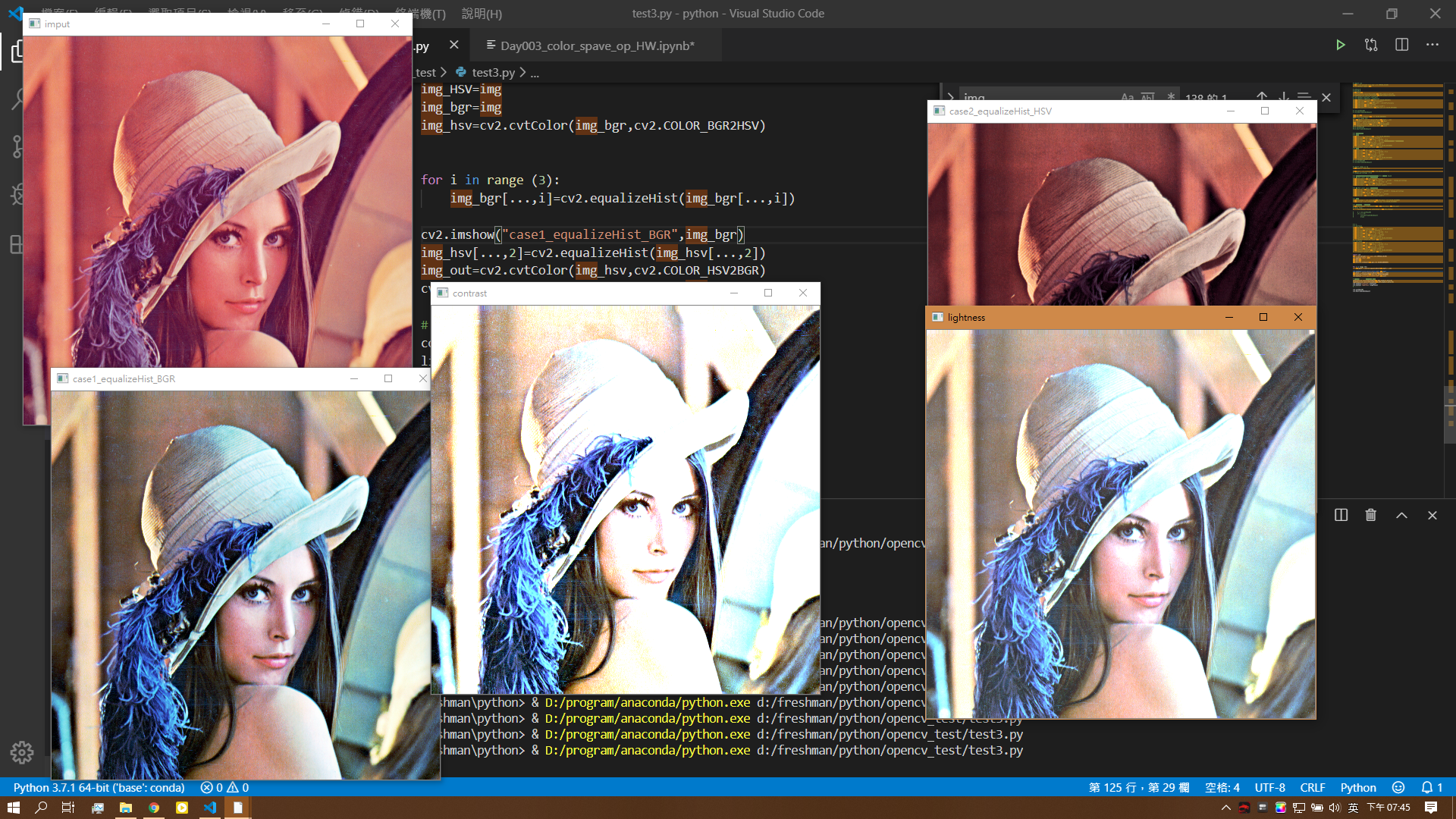
Task: Select language mode Python in the status bar
Action: [1358, 787]
